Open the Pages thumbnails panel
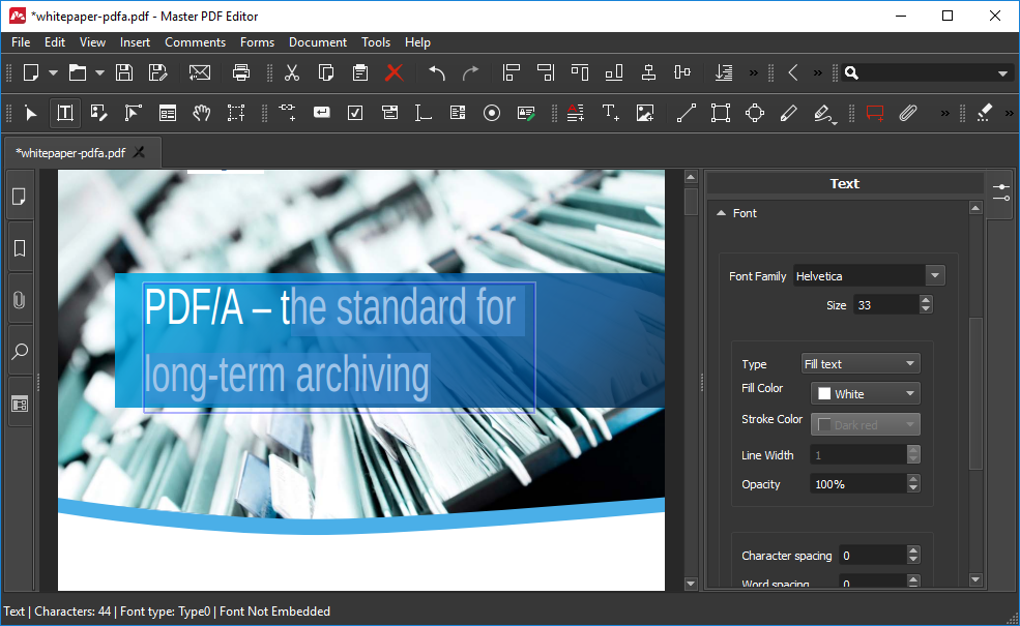 (x=19, y=195)
